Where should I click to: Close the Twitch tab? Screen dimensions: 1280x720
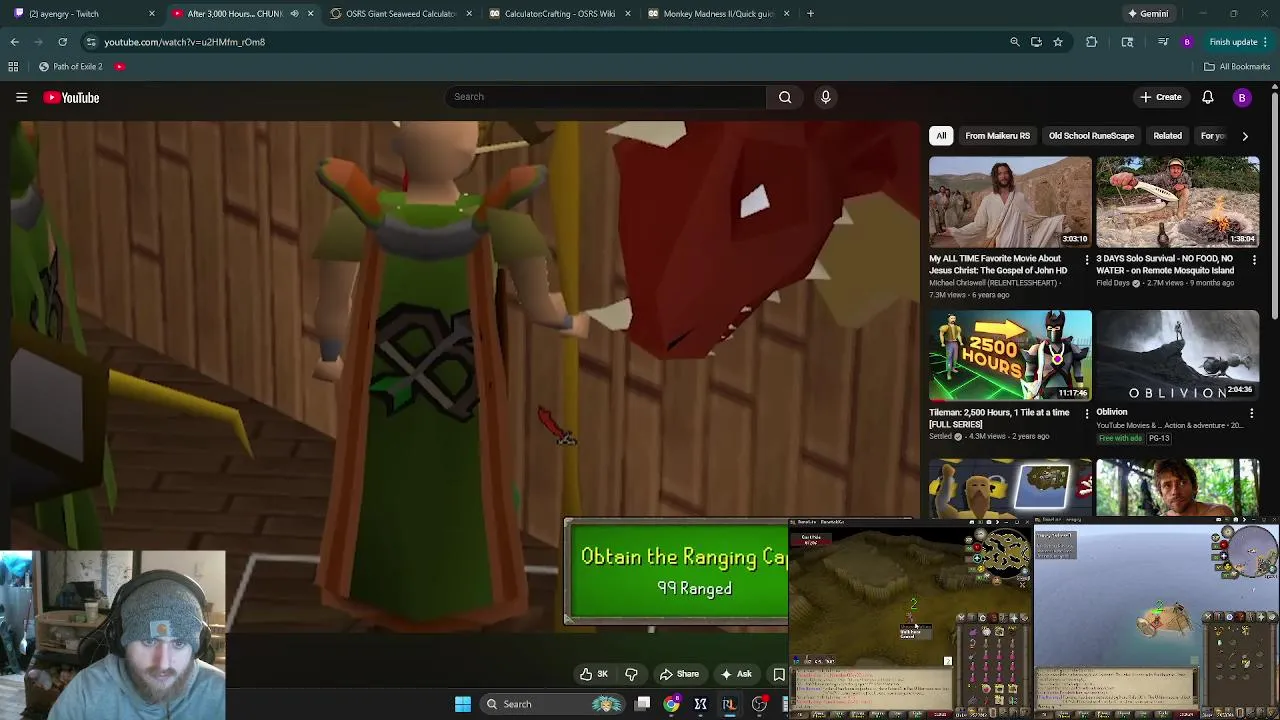point(151,14)
